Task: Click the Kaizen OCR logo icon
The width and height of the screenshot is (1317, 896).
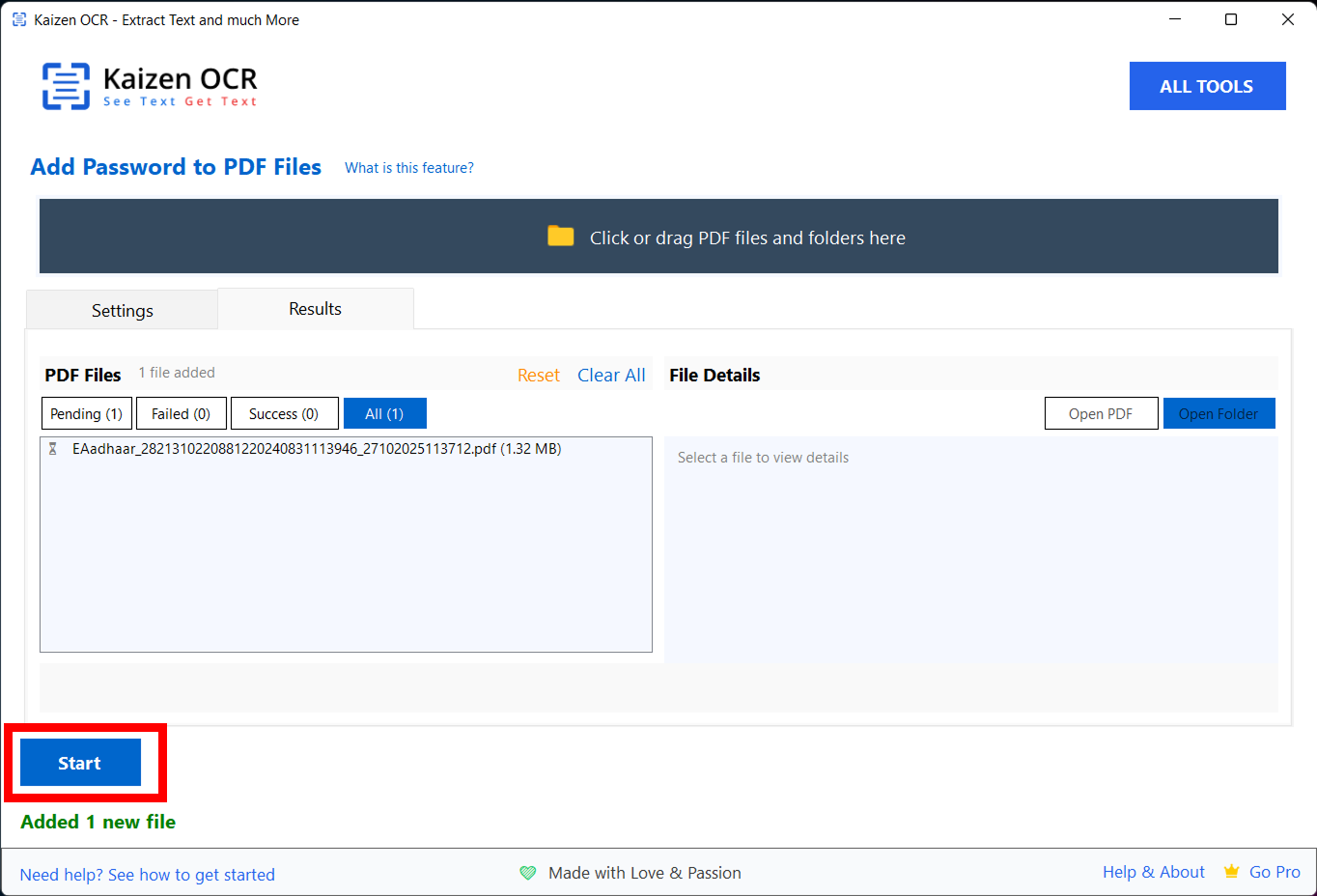Action: [66, 86]
